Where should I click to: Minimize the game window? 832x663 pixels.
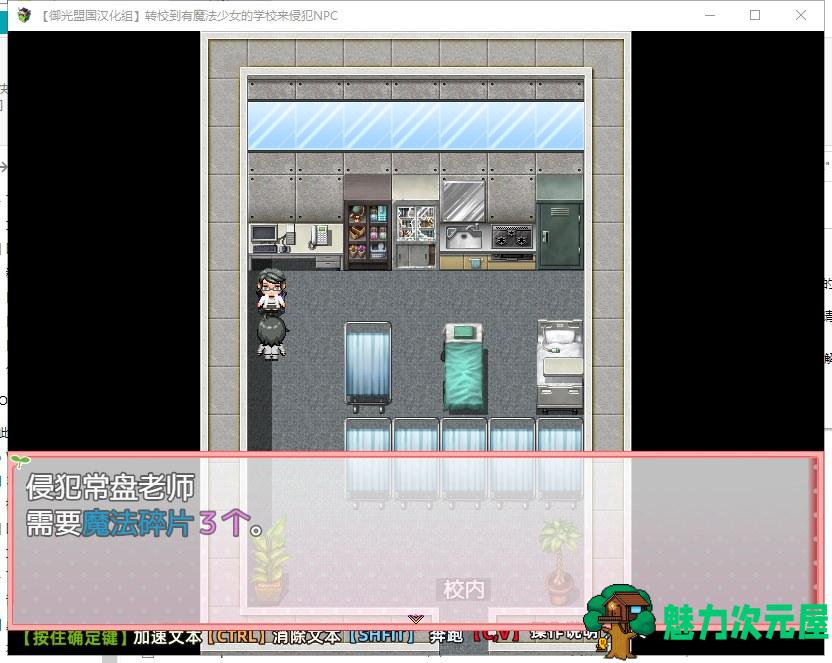click(710, 15)
